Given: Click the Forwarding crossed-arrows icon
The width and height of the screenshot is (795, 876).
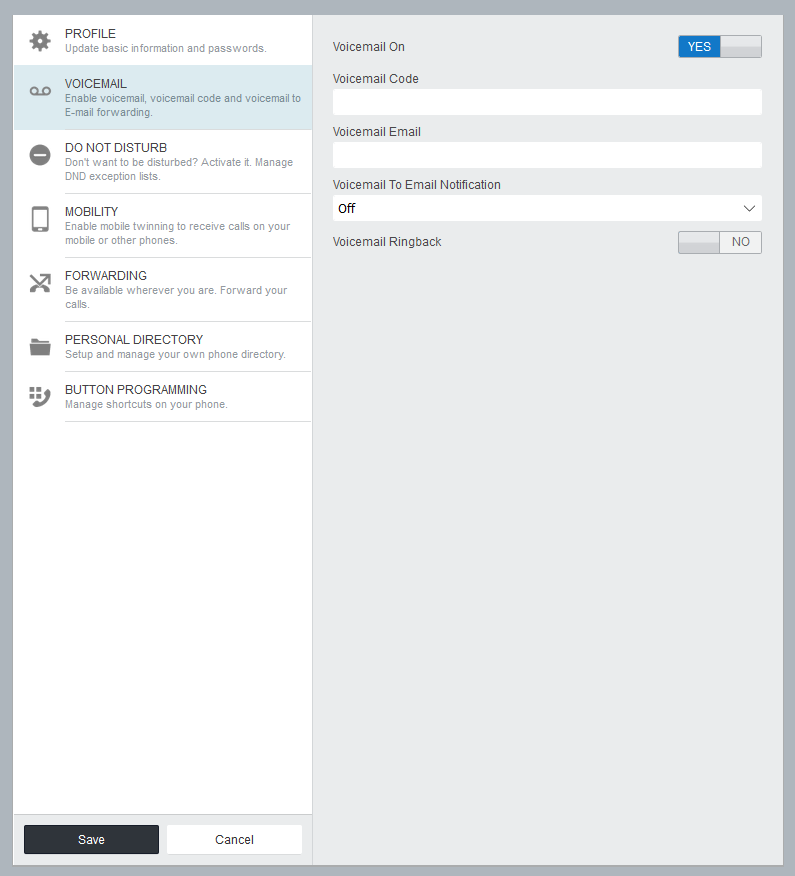Looking at the screenshot, I should tap(40, 283).
